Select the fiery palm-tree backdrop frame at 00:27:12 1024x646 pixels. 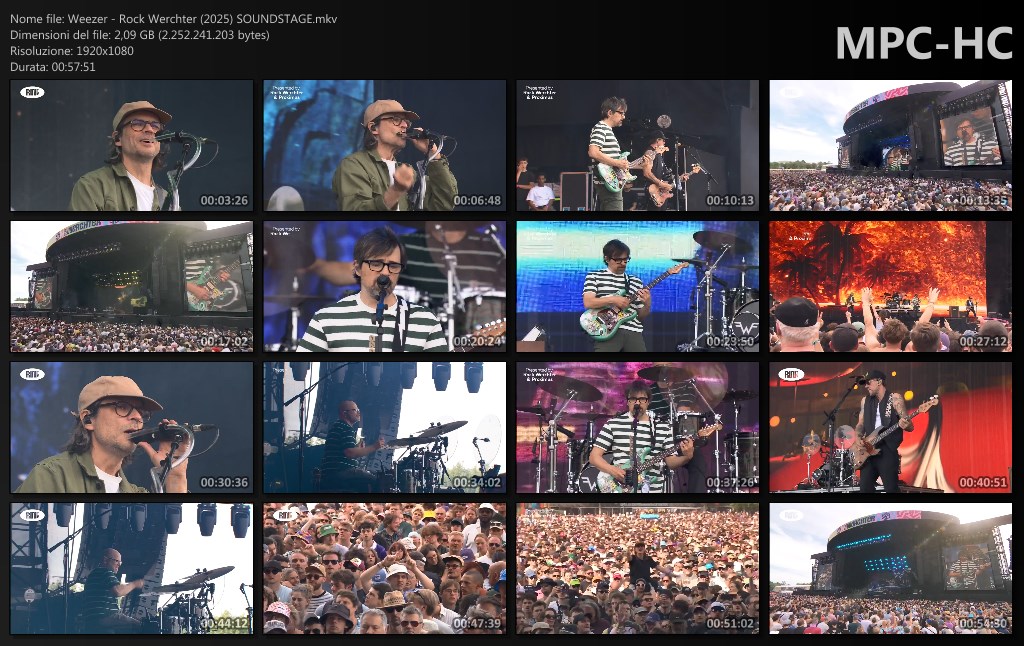click(x=890, y=287)
